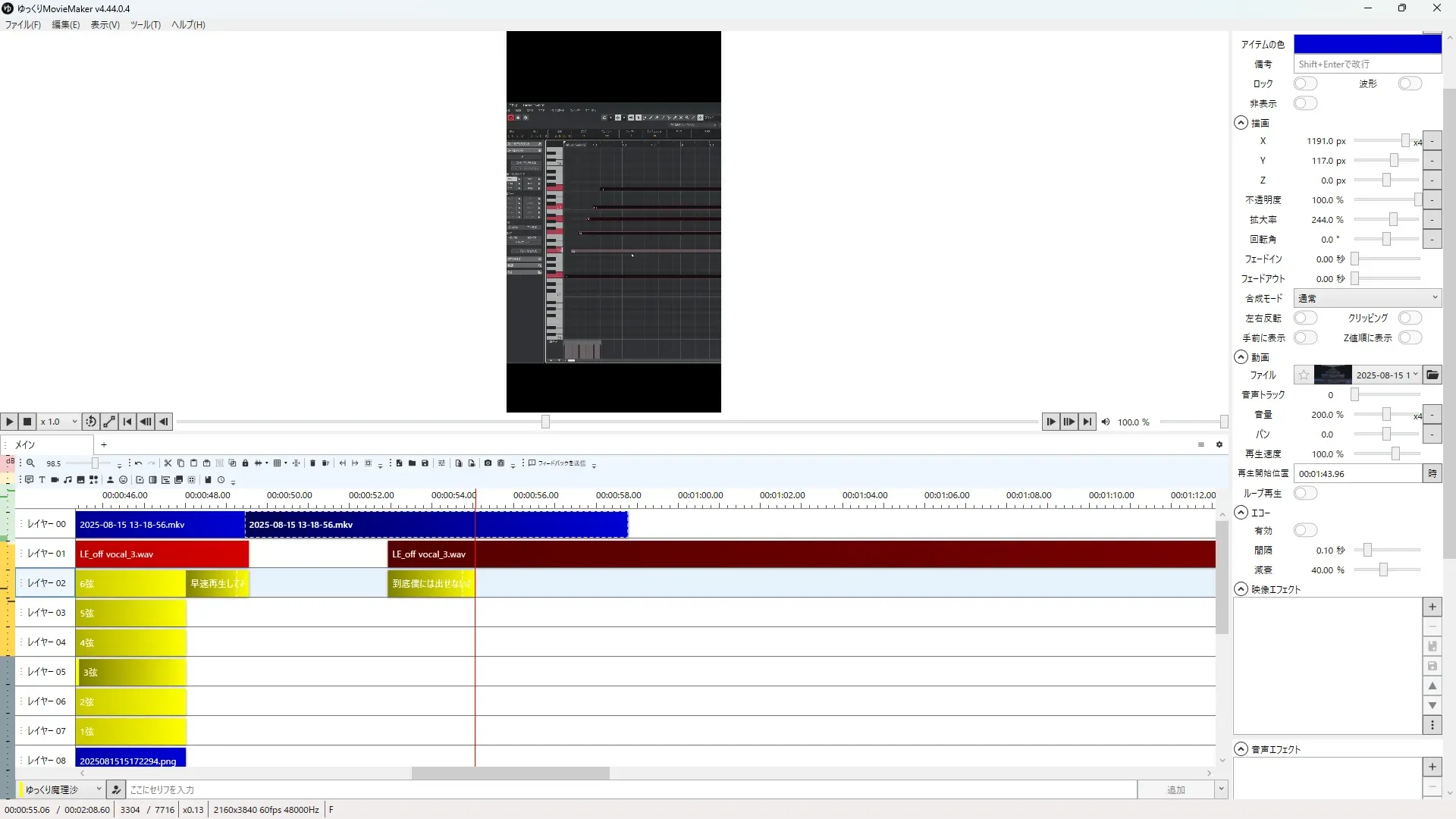The image size is (1456, 819).
Task: Add an audio item with music note icon
Action: tap(67, 480)
